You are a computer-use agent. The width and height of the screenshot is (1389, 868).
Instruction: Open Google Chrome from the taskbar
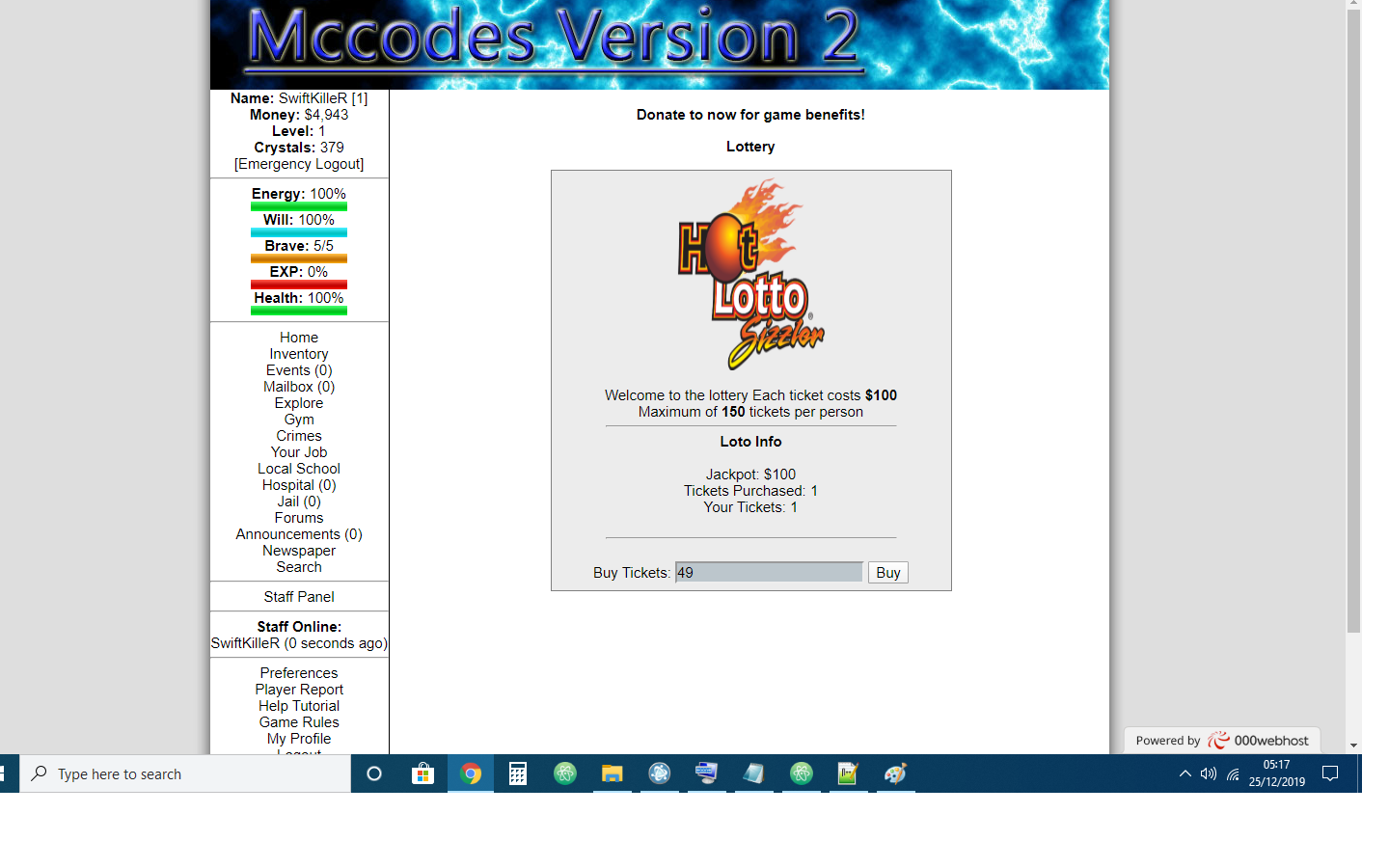coord(471,773)
